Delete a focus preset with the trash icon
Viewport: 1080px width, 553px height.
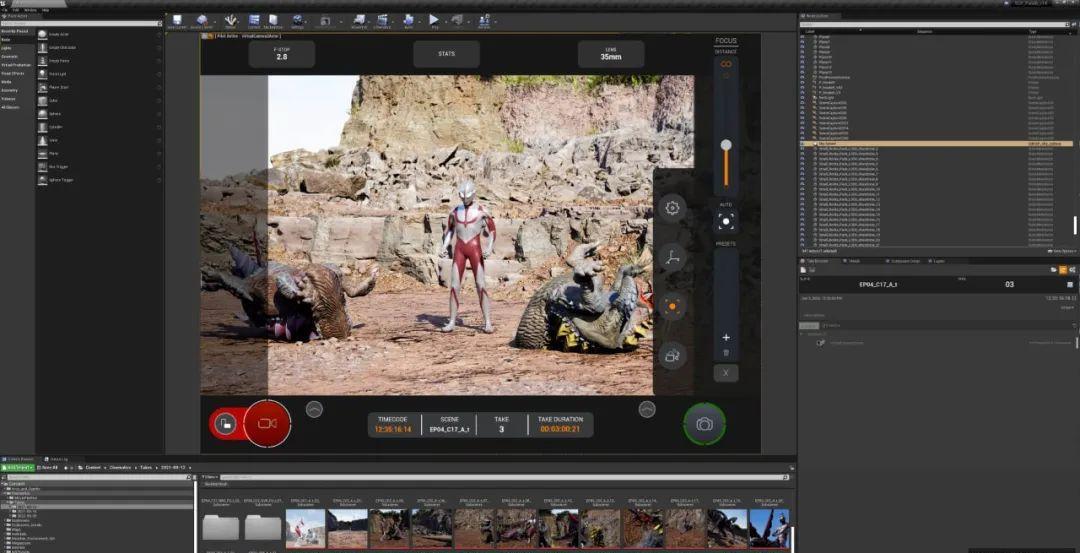[x=725, y=353]
